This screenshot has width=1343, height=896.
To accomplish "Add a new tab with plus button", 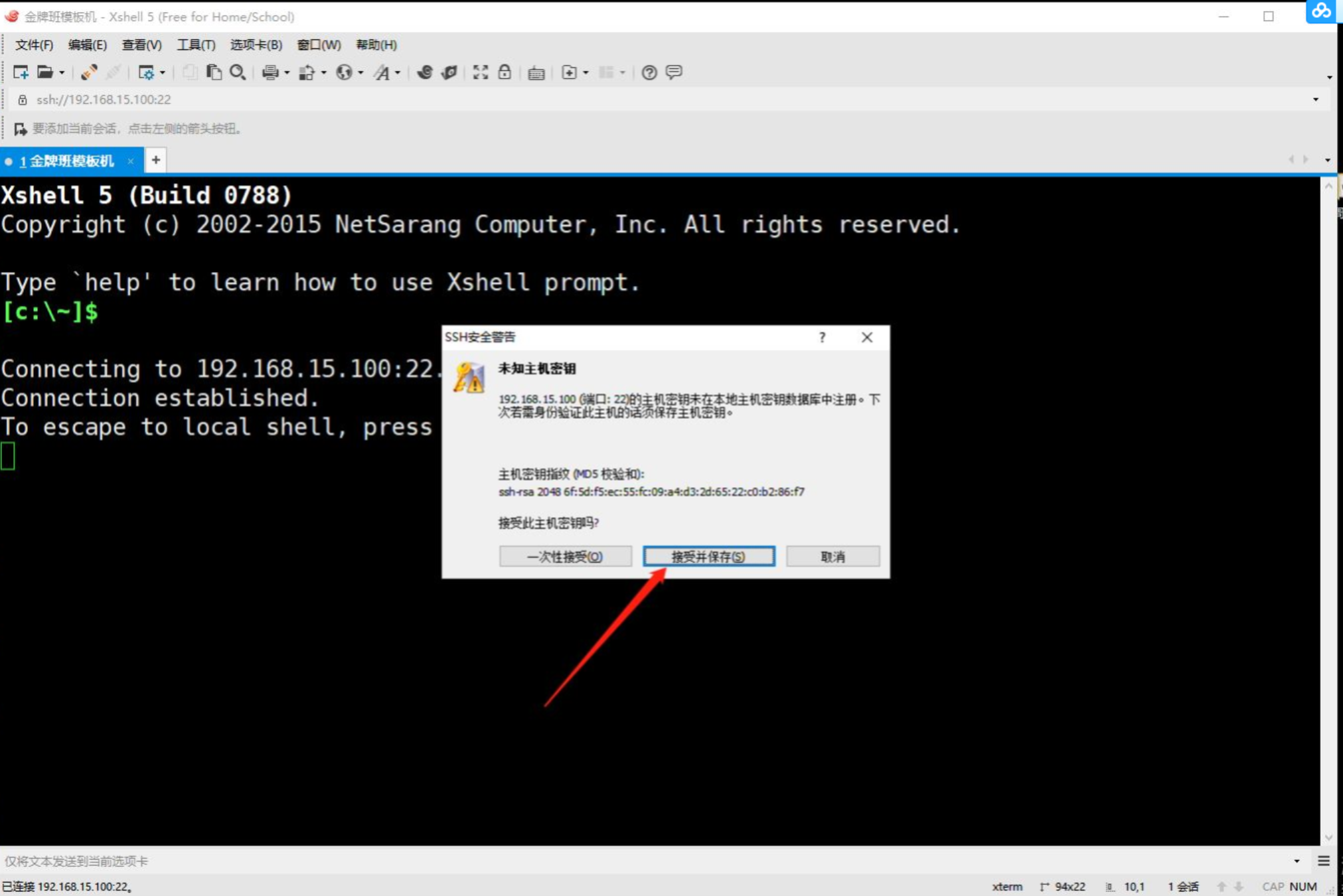I will click(155, 160).
